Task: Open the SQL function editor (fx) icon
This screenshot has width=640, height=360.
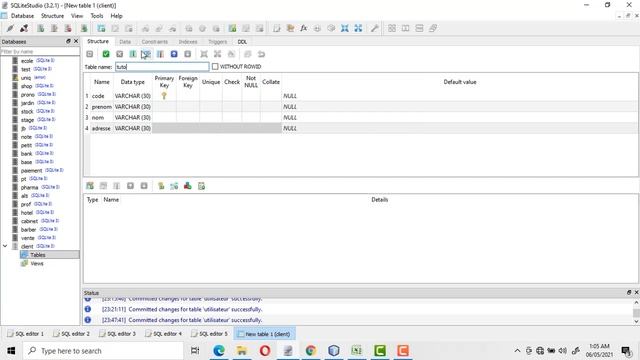Action: [304, 28]
